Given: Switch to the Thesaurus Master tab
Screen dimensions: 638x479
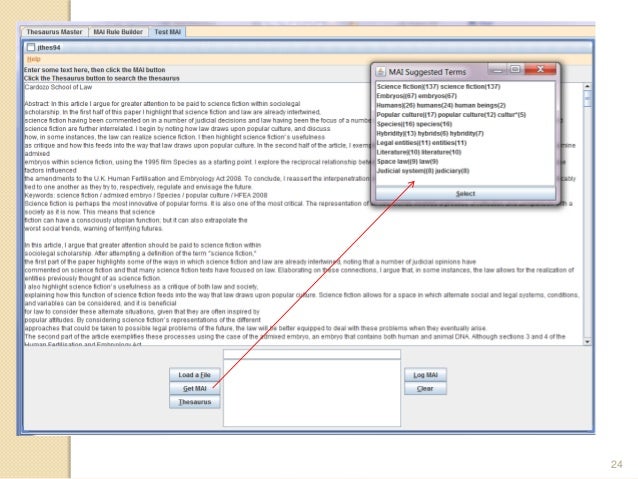Looking at the screenshot, I should coord(55,32).
